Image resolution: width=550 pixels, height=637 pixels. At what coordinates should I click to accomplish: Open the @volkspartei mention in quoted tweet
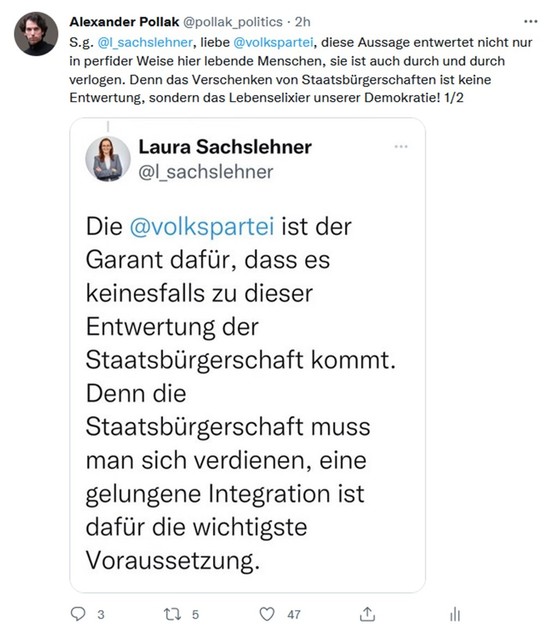click(202, 226)
